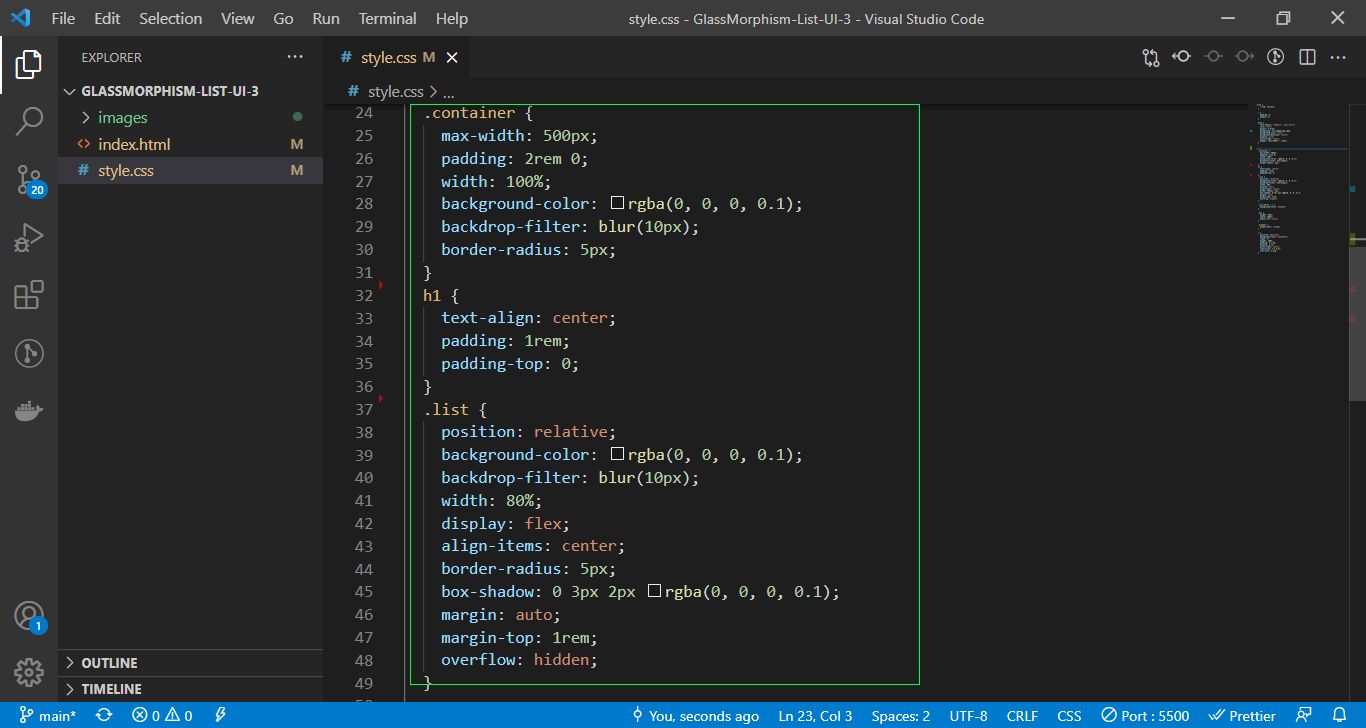Open the Terminal menu
Screen dimensions: 1366x728
pyautogui.click(x=388, y=18)
